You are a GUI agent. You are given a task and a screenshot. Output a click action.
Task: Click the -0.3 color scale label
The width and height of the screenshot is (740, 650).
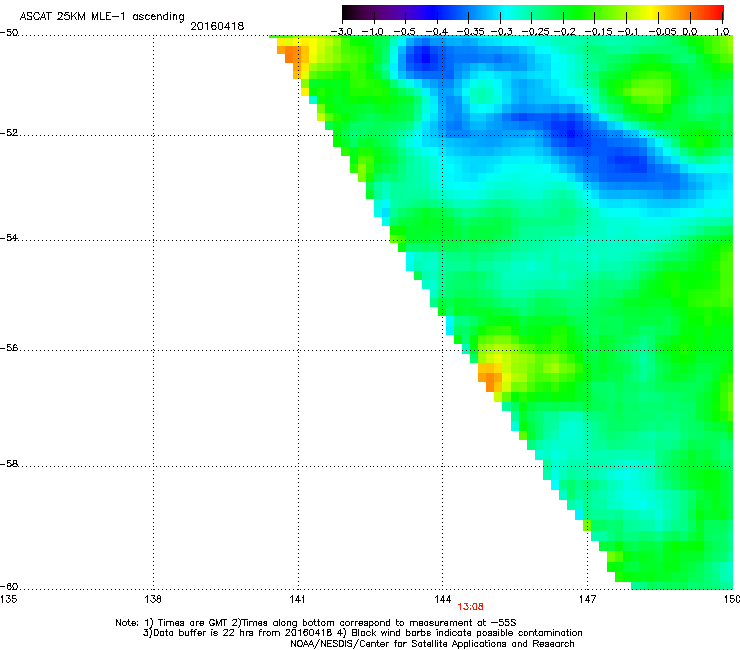click(x=501, y=32)
